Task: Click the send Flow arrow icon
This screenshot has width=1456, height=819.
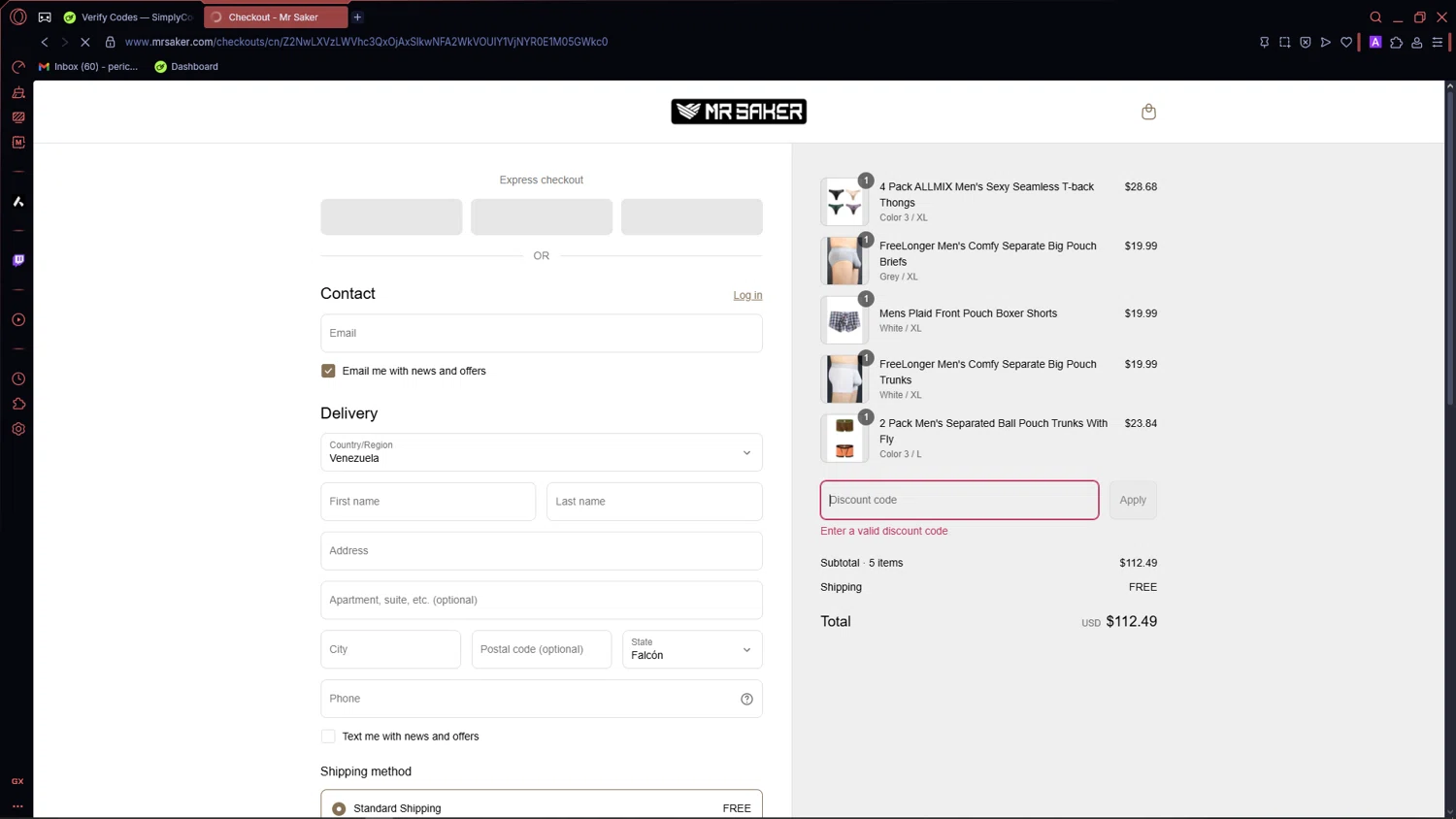Action: pos(1326,42)
